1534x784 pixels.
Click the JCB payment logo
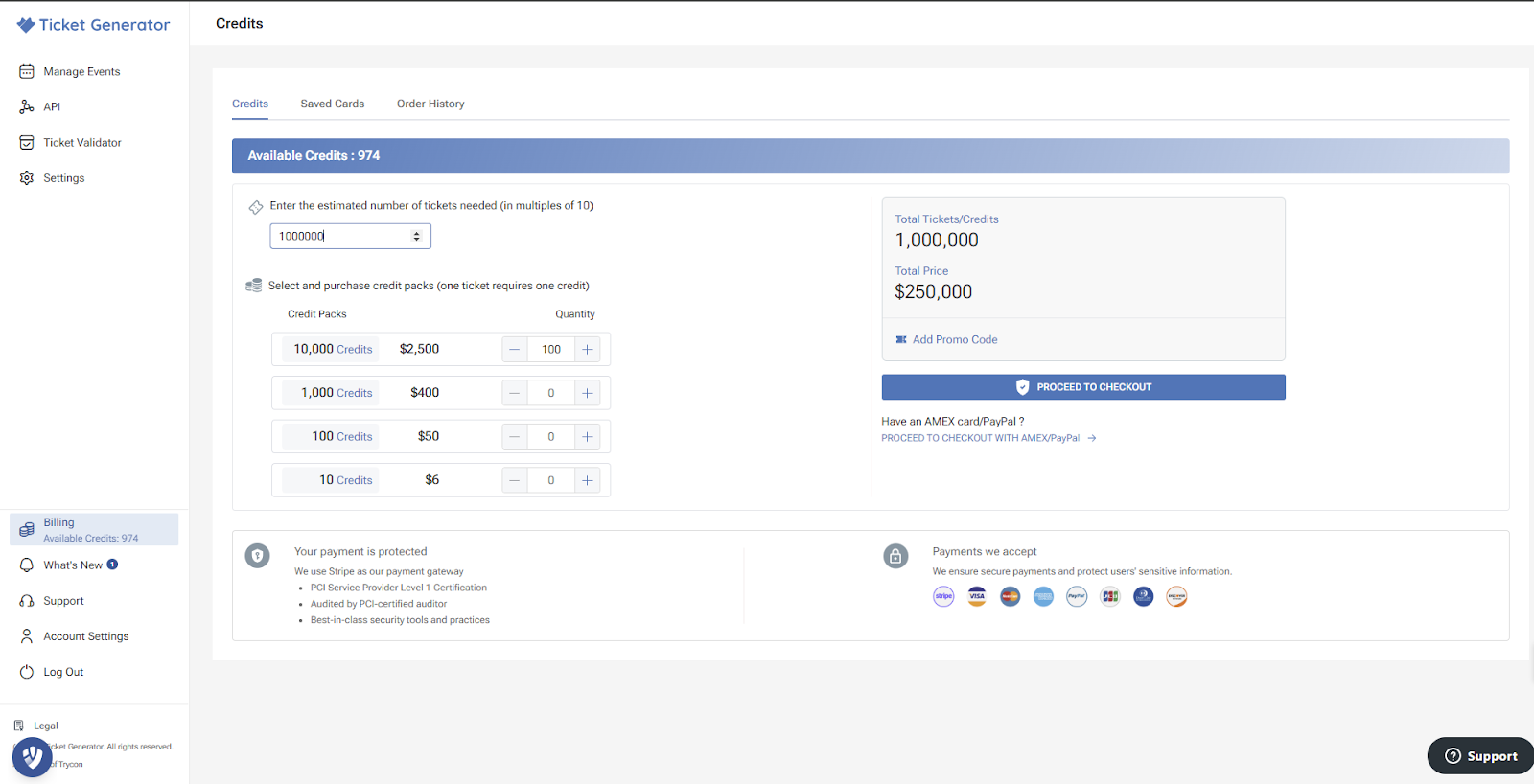pyautogui.click(x=1110, y=597)
